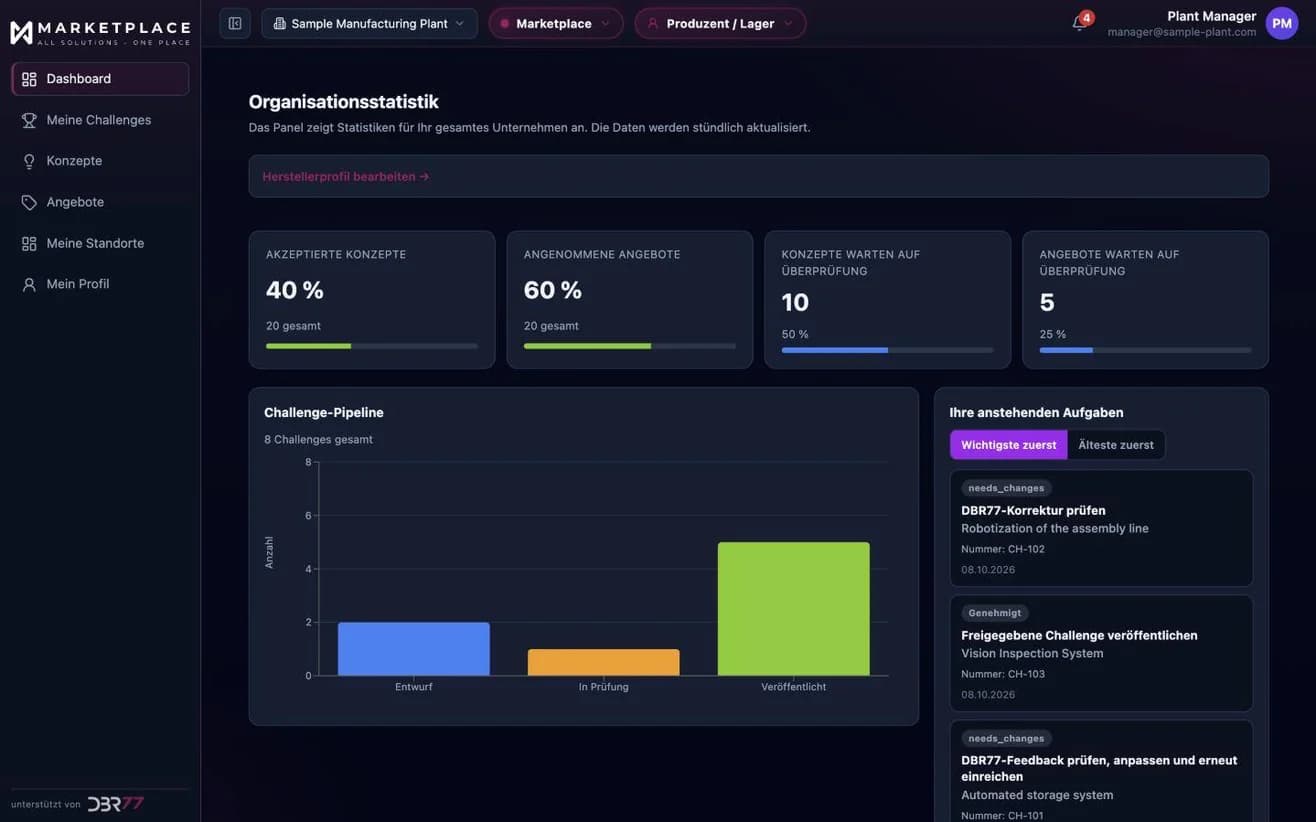Select Dashboard in sidebar
Viewport: 1316px width, 822px height.
pyautogui.click(x=100, y=79)
